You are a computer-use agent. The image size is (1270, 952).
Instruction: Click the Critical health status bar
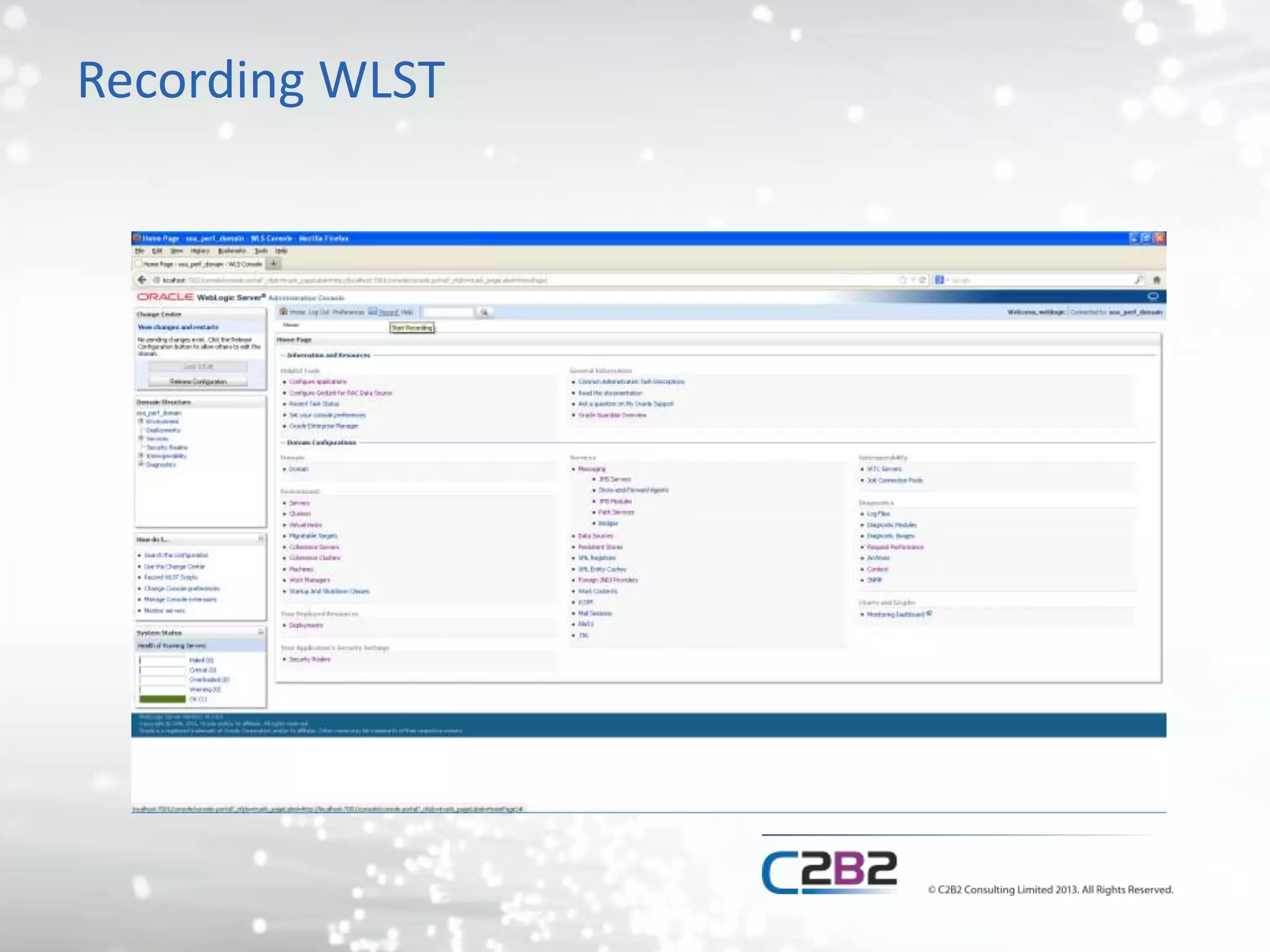tap(162, 670)
